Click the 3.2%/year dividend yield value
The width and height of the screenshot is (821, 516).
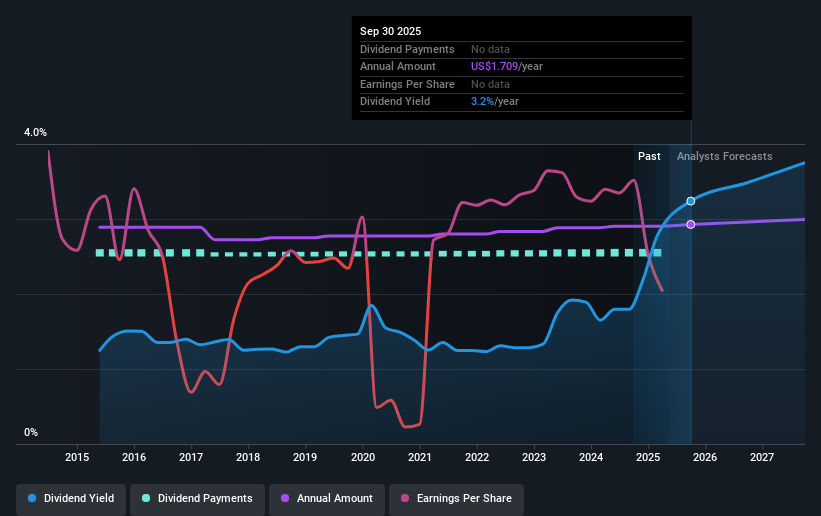click(x=495, y=102)
